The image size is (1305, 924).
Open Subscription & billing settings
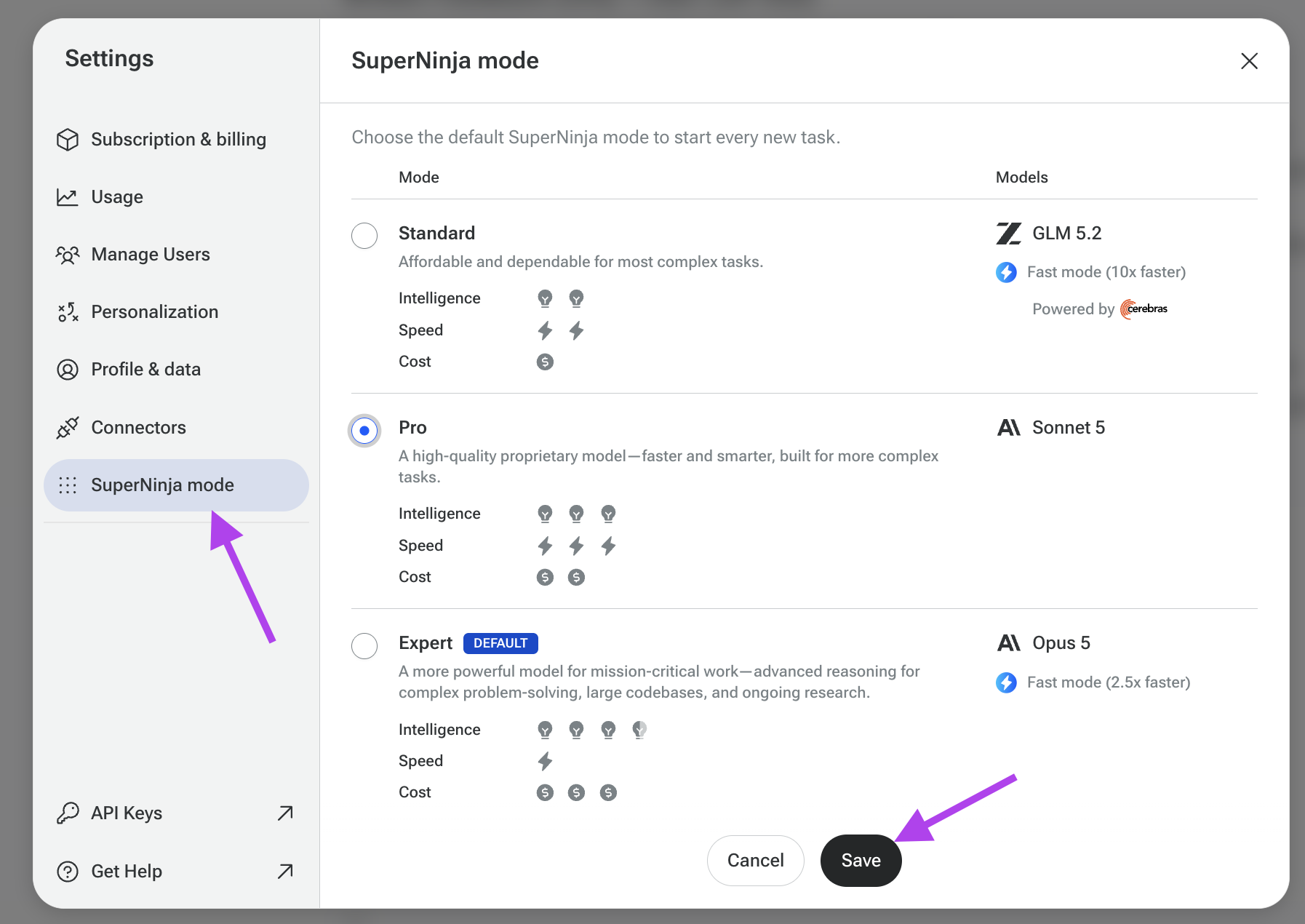176,140
